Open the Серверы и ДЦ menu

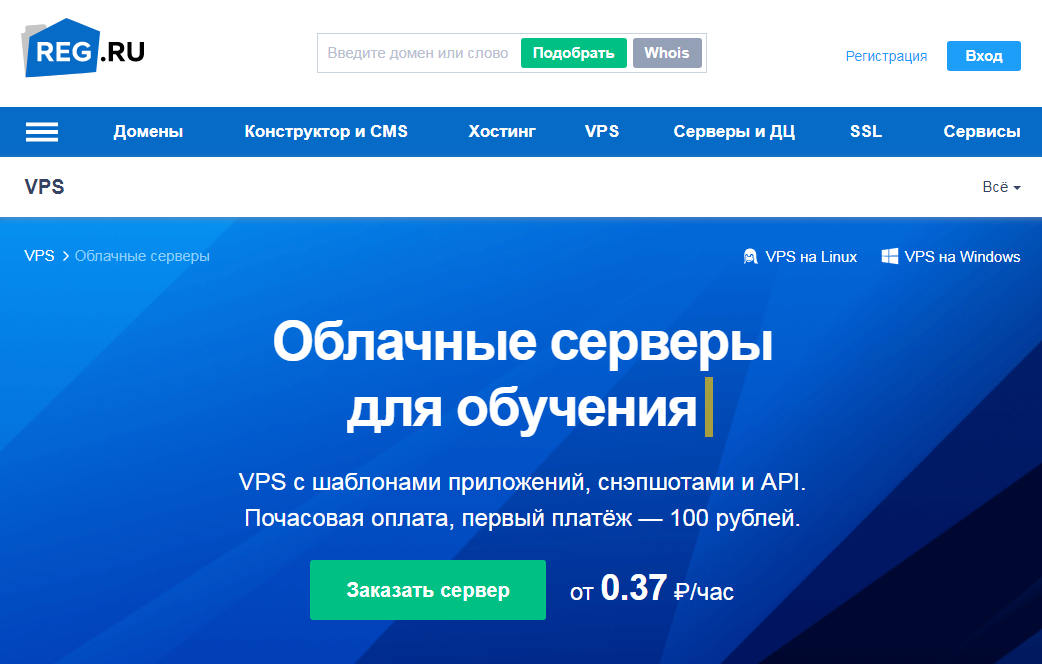[x=734, y=132]
